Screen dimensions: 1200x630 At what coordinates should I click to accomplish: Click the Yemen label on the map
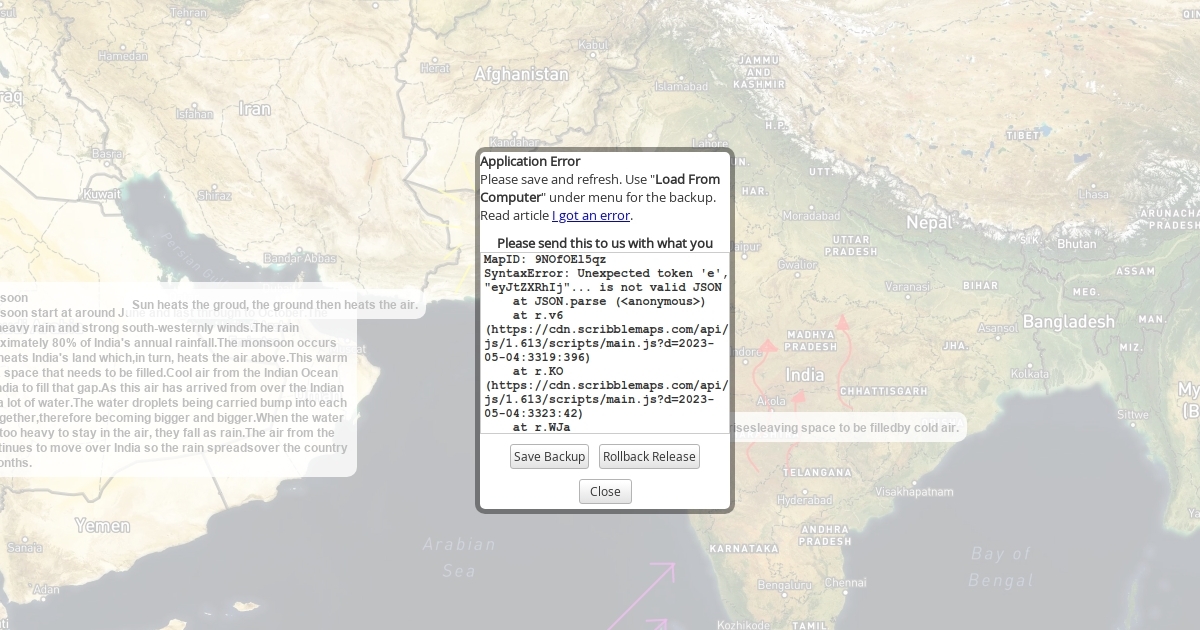pos(102,526)
